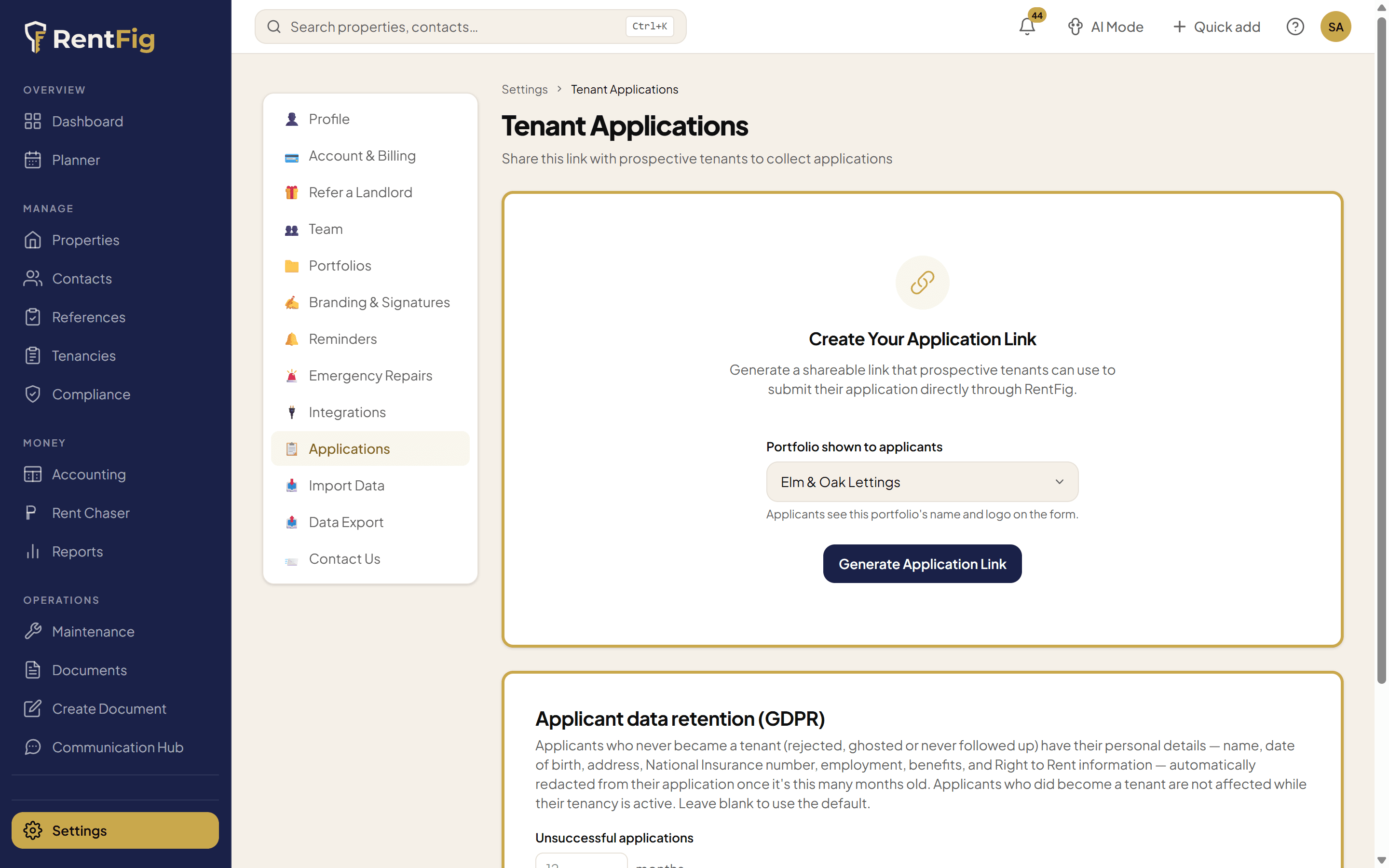Open Portfolios settings
This screenshot has width=1389, height=868.
click(370, 266)
